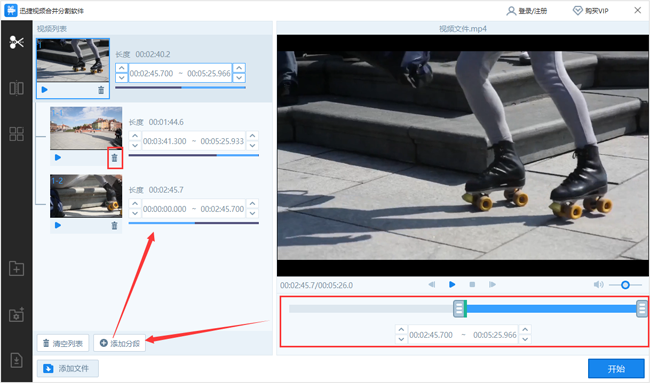Click the blue 开始 start button

pos(616,369)
